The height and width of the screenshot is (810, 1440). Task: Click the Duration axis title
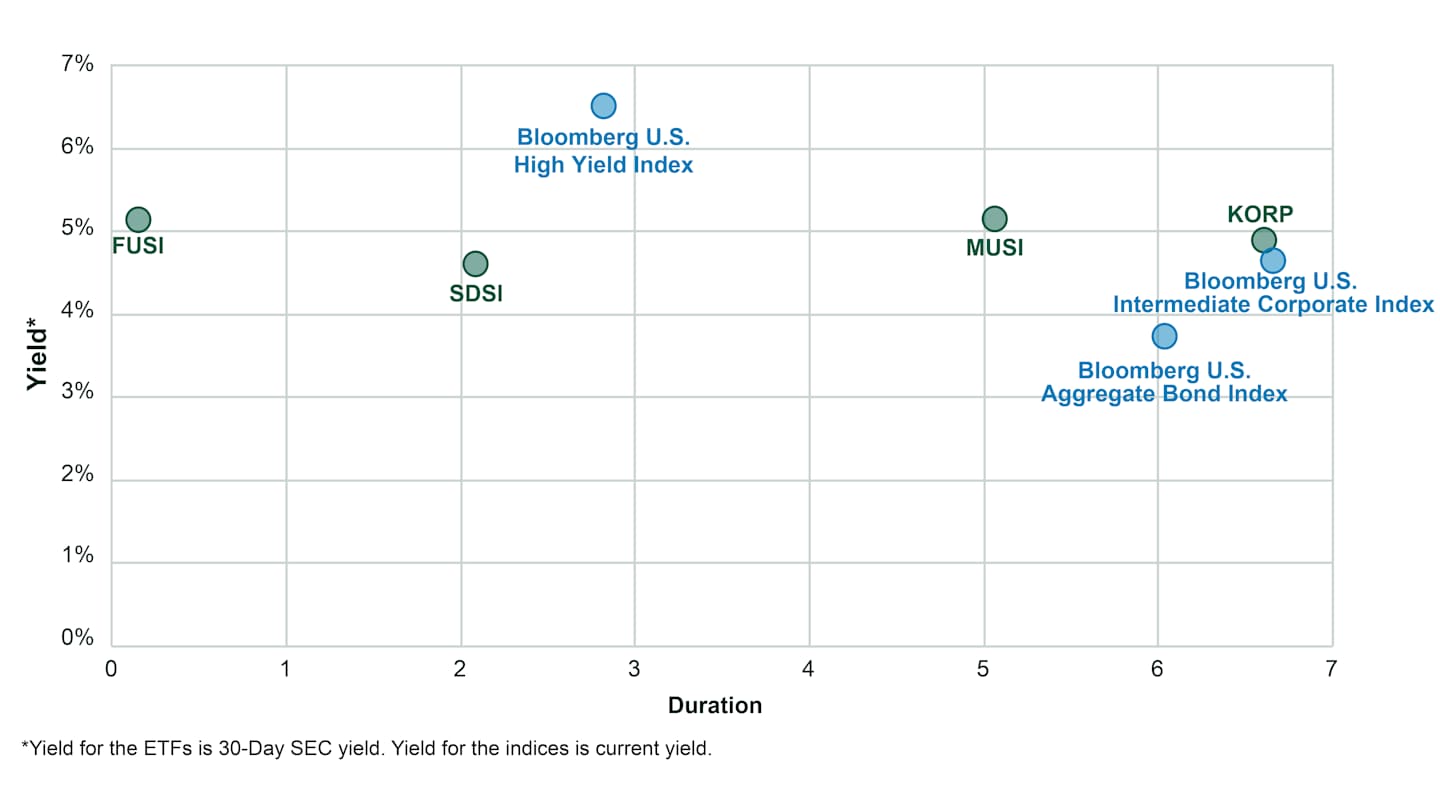714,705
